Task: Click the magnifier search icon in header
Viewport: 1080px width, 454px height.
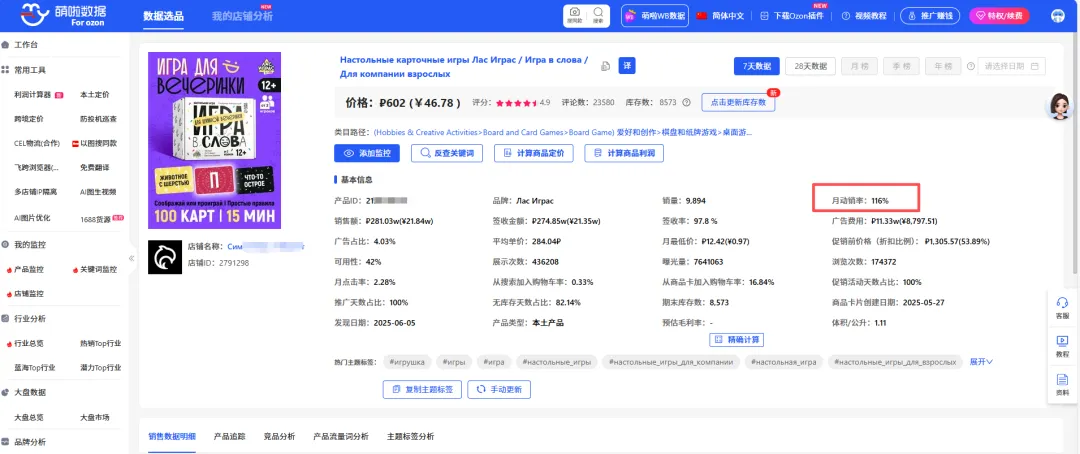Action: pyautogui.click(x=598, y=15)
